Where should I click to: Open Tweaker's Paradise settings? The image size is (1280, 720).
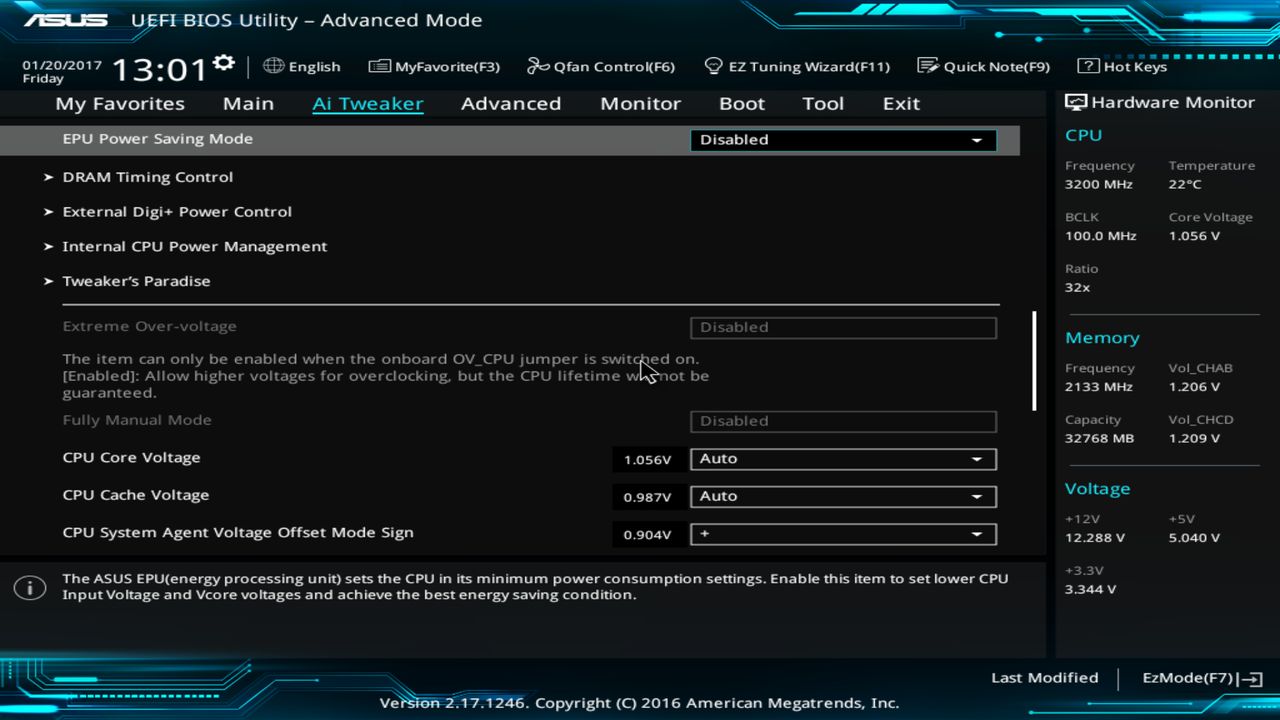point(136,281)
